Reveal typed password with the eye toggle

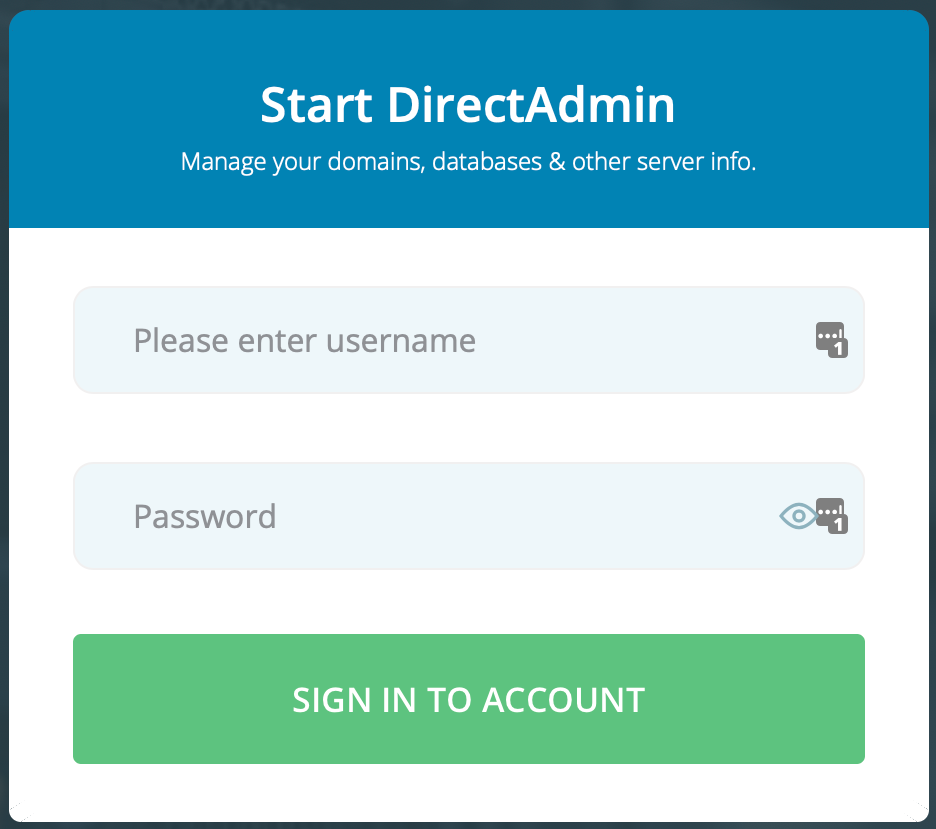pyautogui.click(x=797, y=516)
